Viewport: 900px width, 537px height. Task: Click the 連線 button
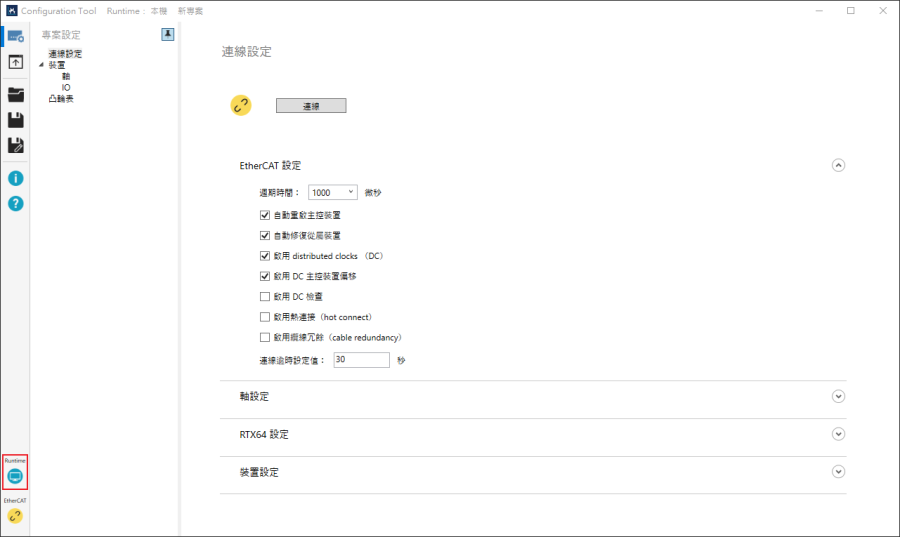tap(310, 106)
